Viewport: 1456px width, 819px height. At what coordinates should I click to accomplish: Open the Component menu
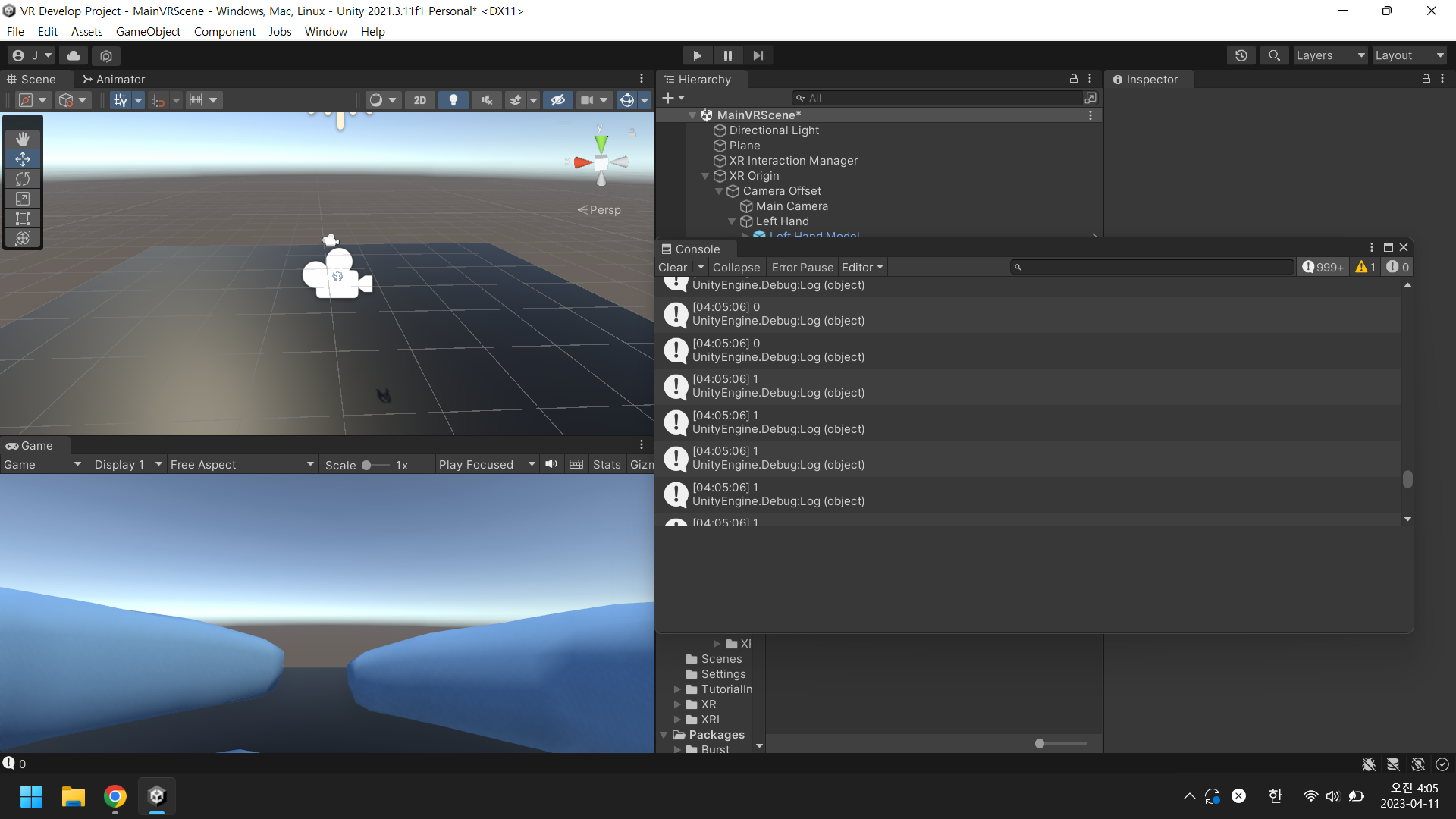pyautogui.click(x=224, y=31)
